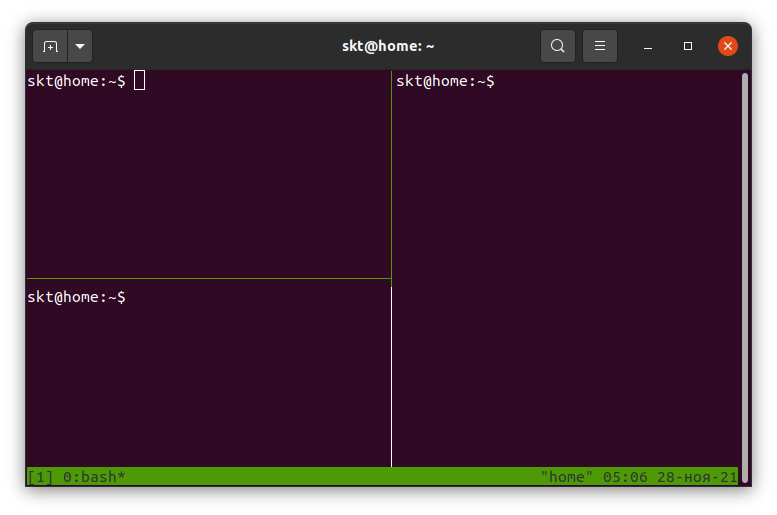Click the skt@home: ~ window title
Image resolution: width=777 pixels, height=515 pixels.
coord(388,46)
